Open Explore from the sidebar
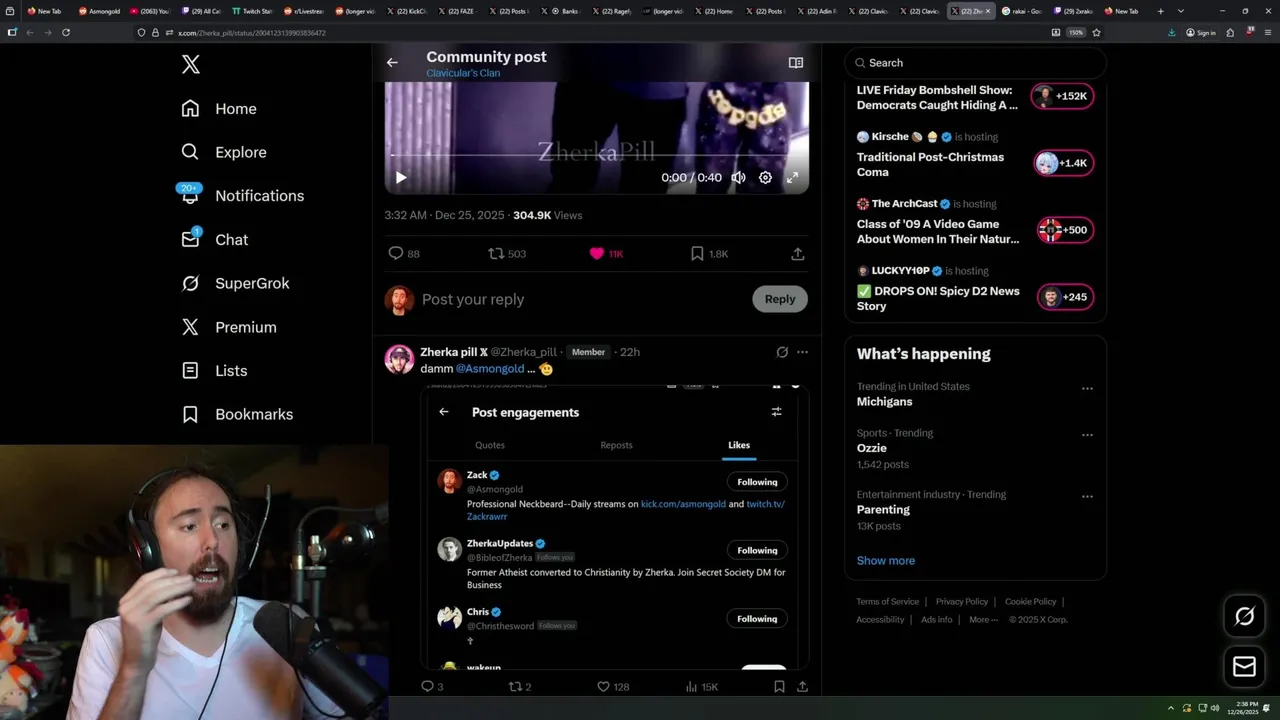Screen dimensions: 1280x720 coord(224,152)
